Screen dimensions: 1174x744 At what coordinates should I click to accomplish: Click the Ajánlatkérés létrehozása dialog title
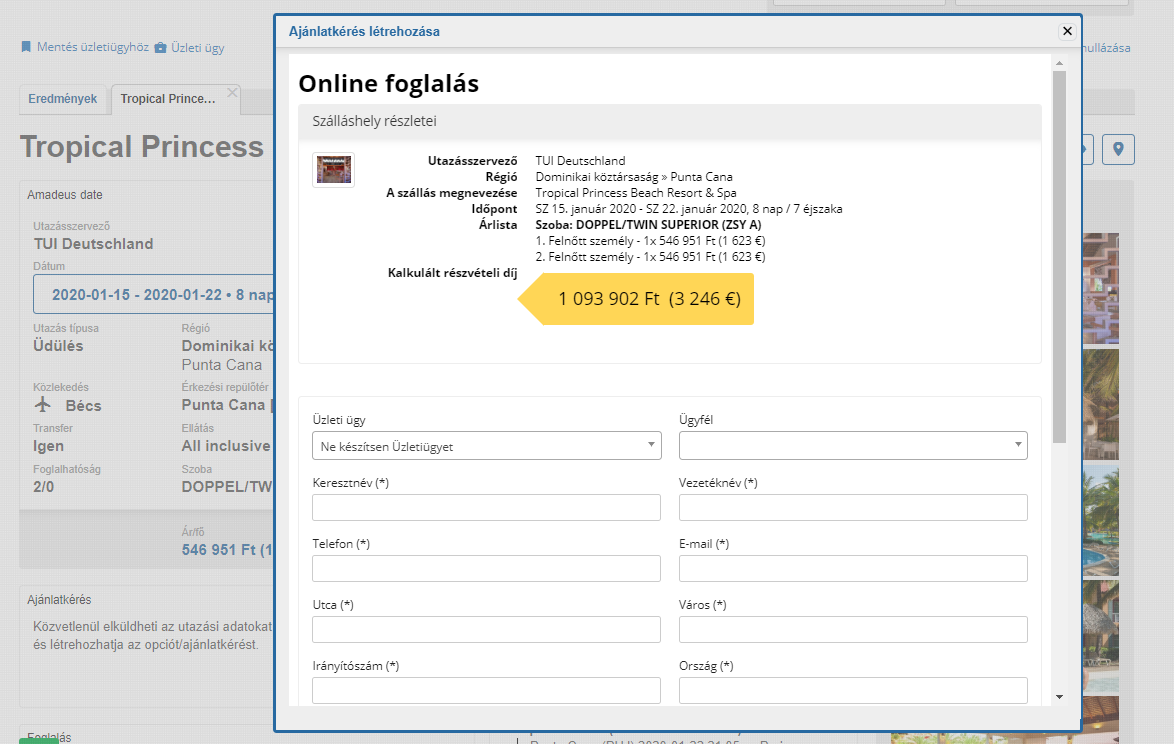click(364, 31)
